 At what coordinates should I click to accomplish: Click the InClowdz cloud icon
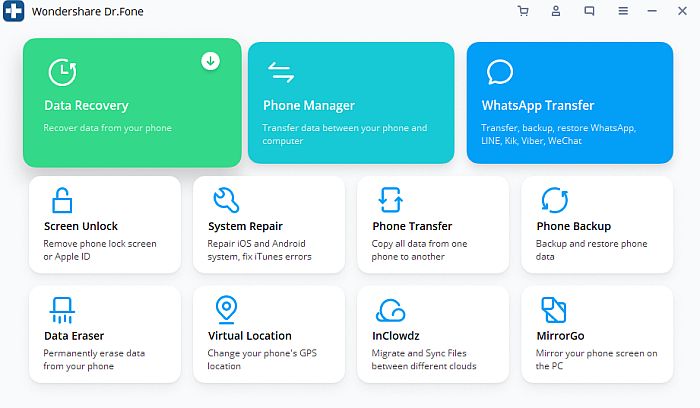(x=391, y=310)
